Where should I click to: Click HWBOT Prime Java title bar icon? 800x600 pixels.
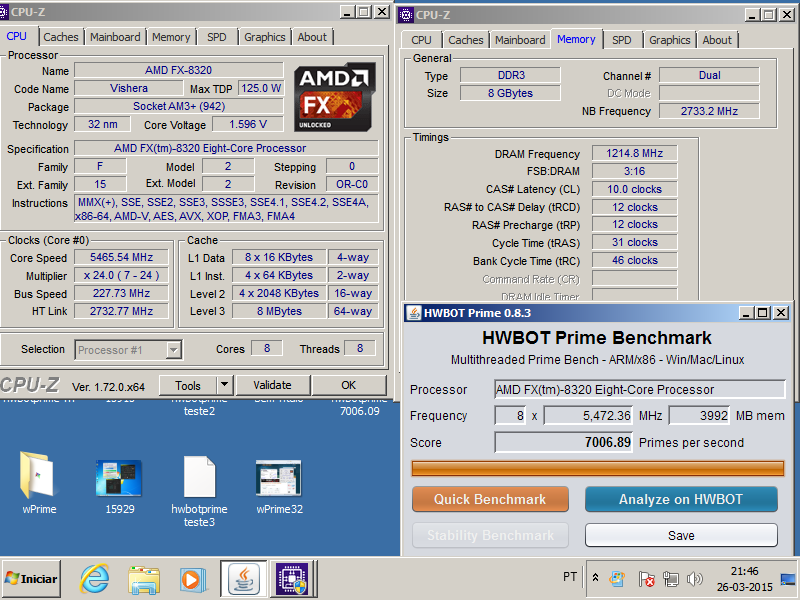414,313
